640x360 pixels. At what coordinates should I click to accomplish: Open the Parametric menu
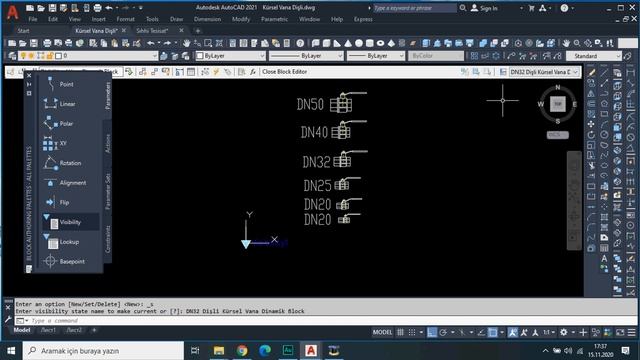274,19
